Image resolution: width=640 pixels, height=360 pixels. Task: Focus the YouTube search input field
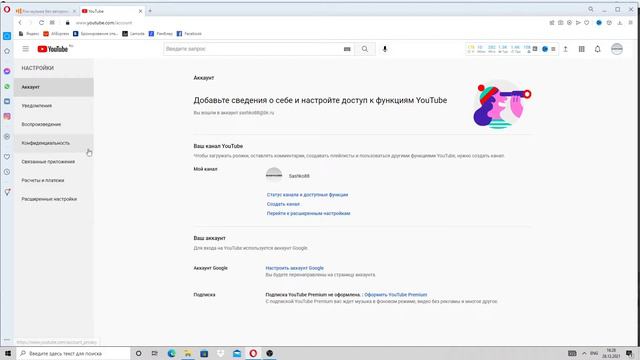point(253,49)
